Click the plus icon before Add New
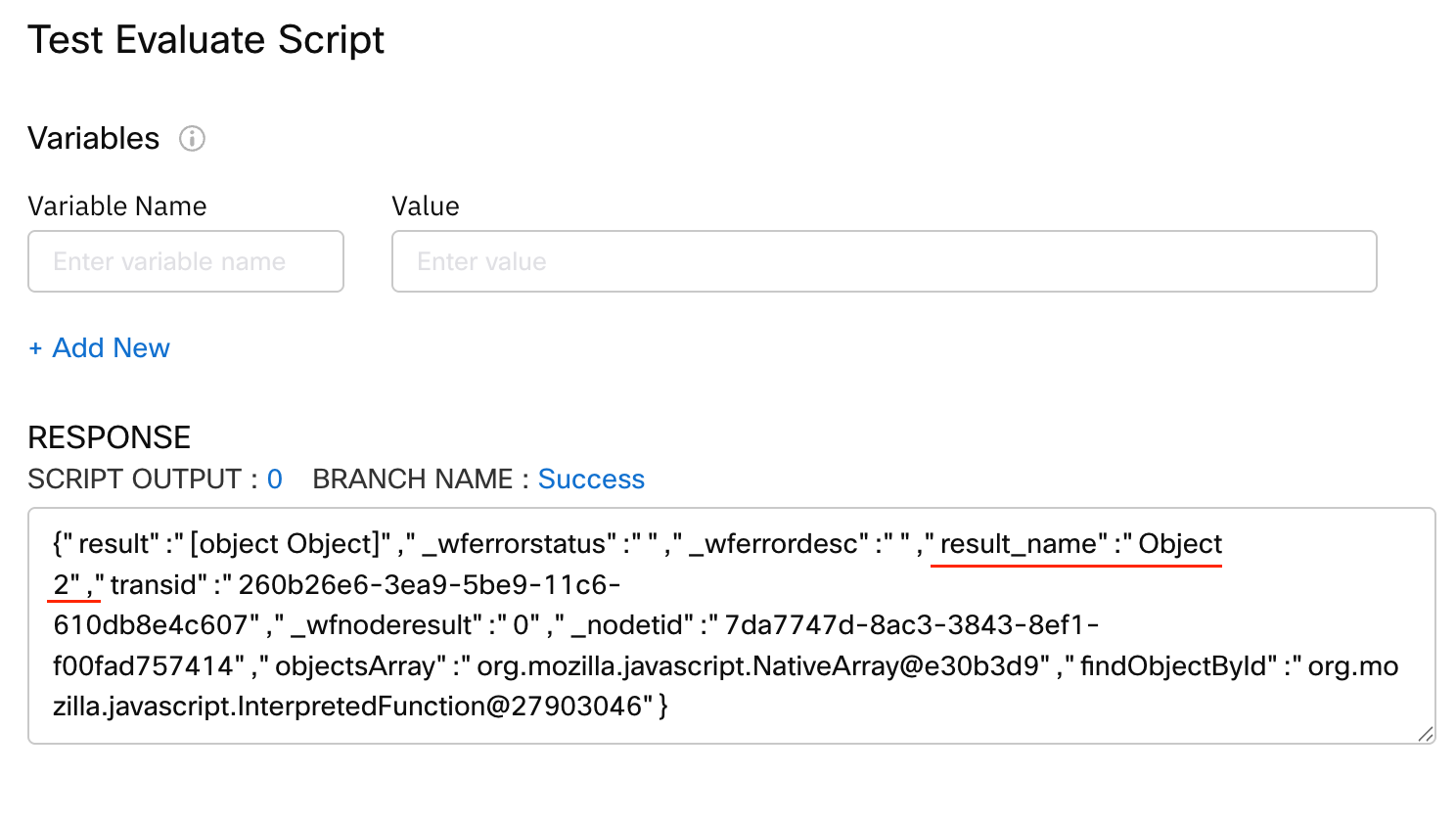The height and width of the screenshot is (822, 1456). [35, 348]
